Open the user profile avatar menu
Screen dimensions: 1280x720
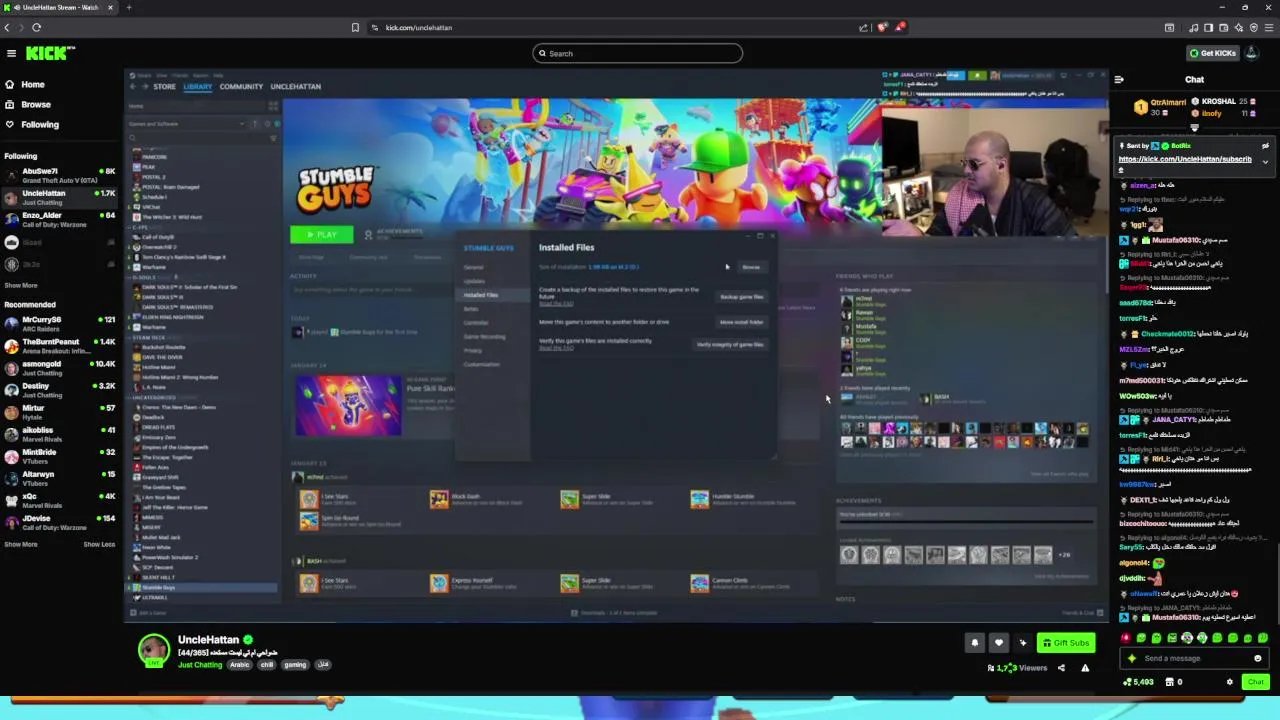(x=1252, y=53)
